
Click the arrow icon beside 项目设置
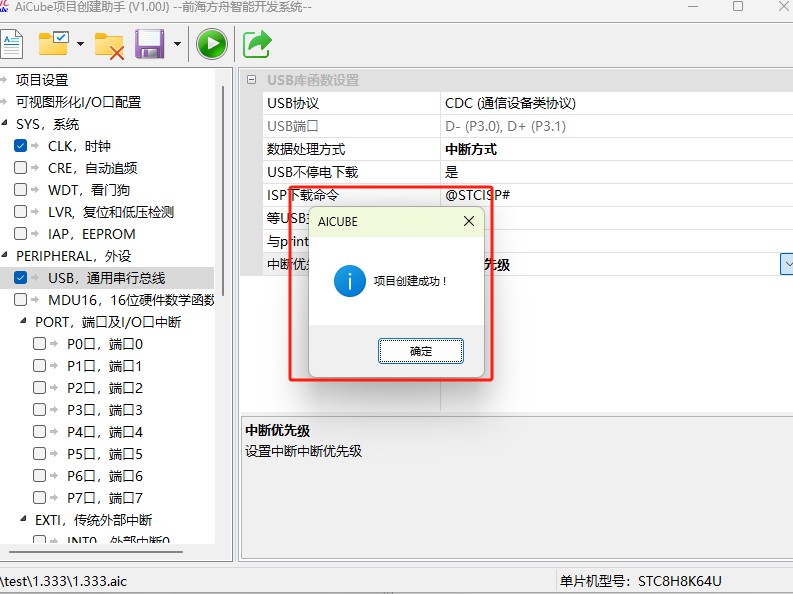tap(4, 79)
